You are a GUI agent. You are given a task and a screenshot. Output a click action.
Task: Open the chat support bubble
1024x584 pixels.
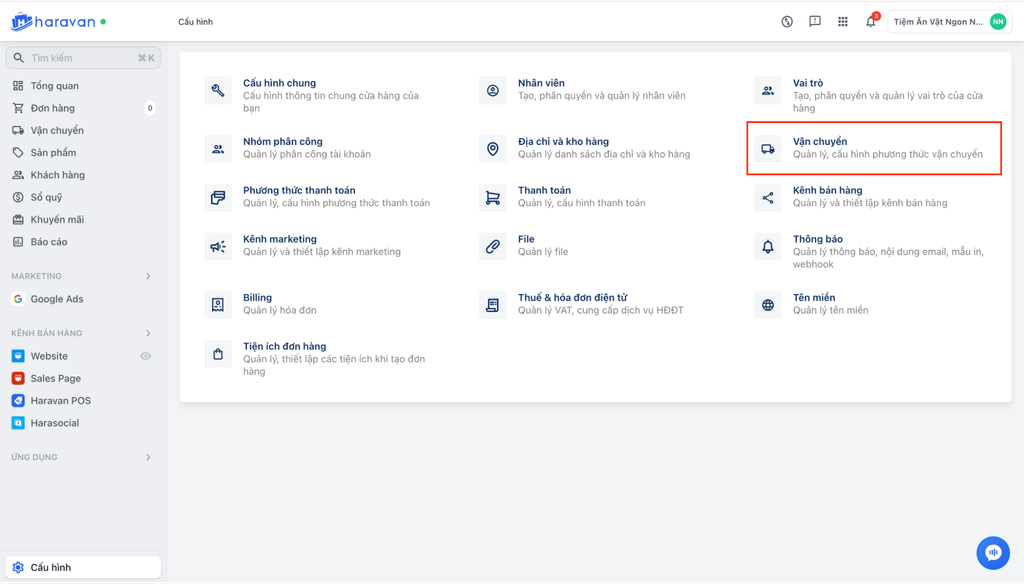click(x=993, y=552)
